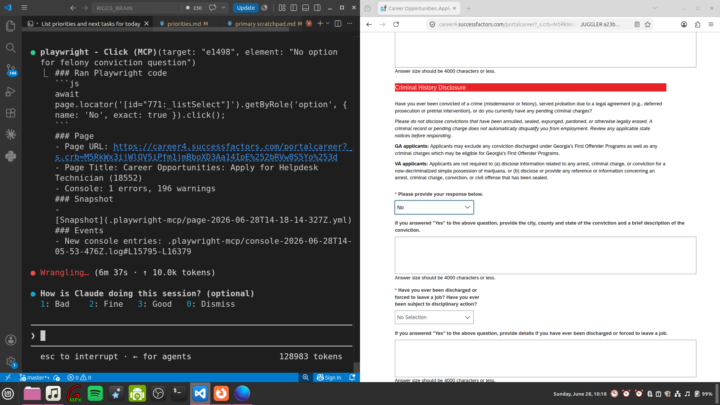The height and width of the screenshot is (405, 720).
Task: Click the conviction details text area
Action: pos(545,255)
